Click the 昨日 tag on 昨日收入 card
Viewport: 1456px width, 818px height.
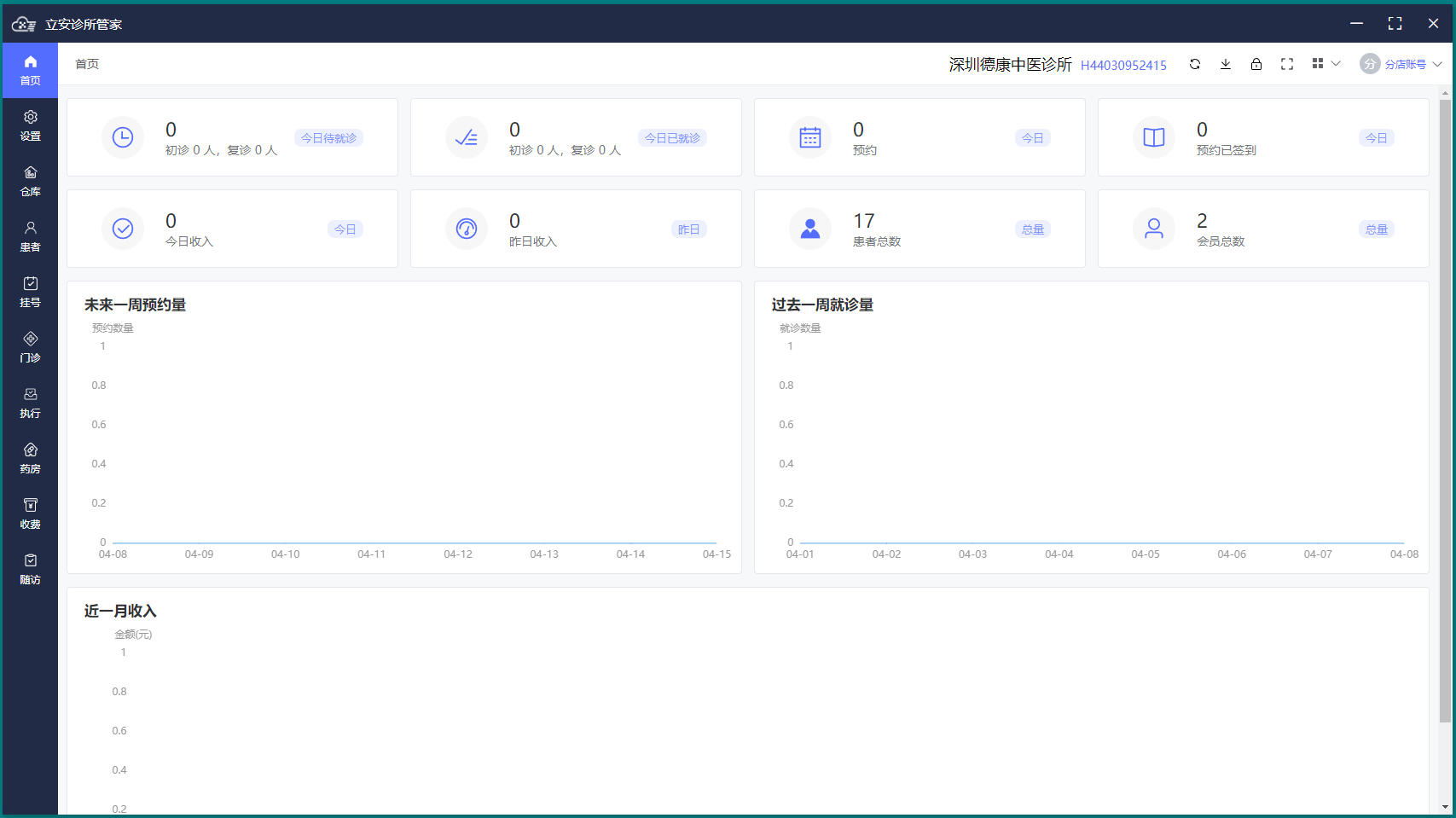coord(689,229)
